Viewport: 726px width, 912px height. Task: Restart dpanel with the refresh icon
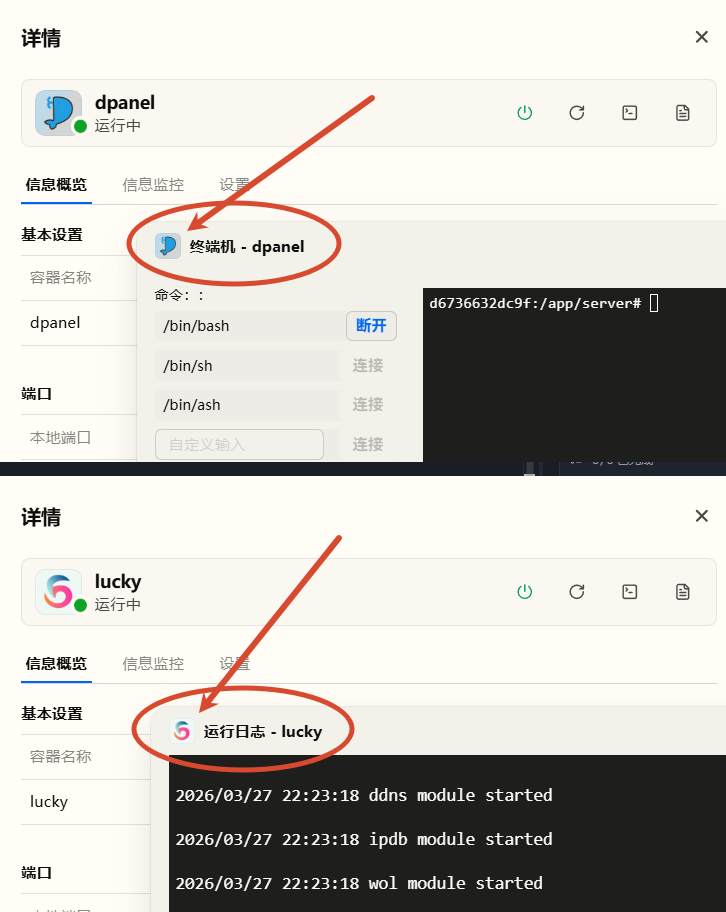576,113
